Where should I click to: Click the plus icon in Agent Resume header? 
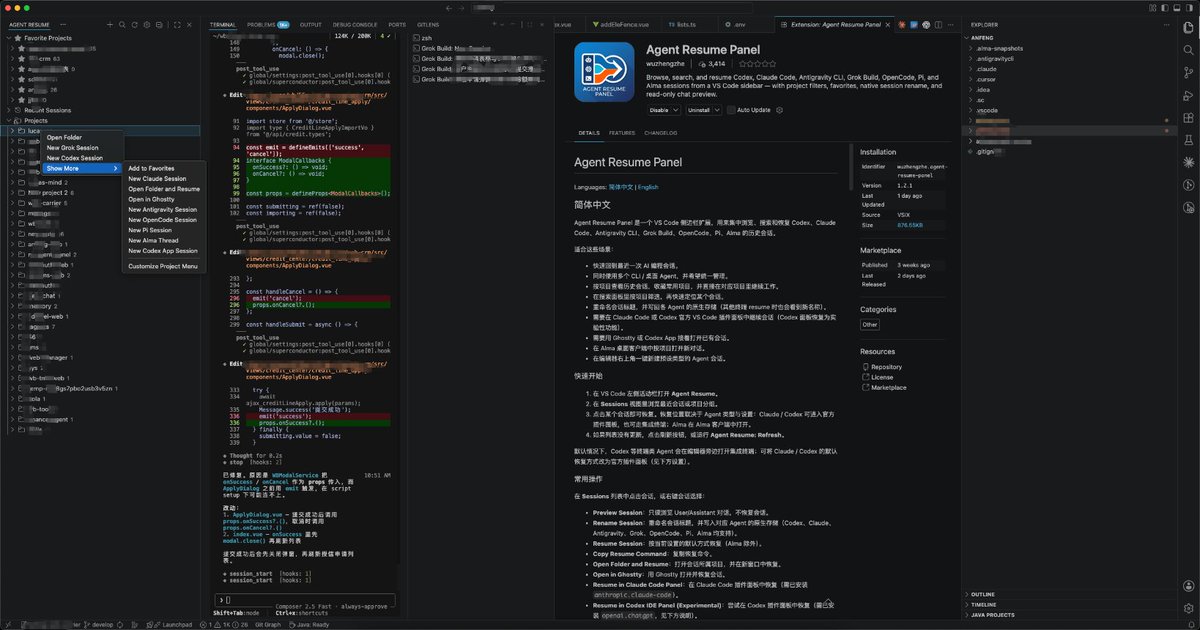coord(110,25)
